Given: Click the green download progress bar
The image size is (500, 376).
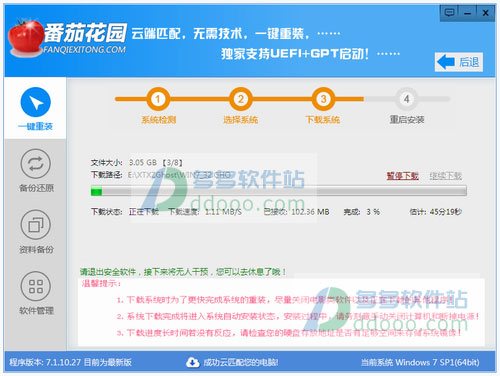Looking at the screenshot, I should click(279, 191).
